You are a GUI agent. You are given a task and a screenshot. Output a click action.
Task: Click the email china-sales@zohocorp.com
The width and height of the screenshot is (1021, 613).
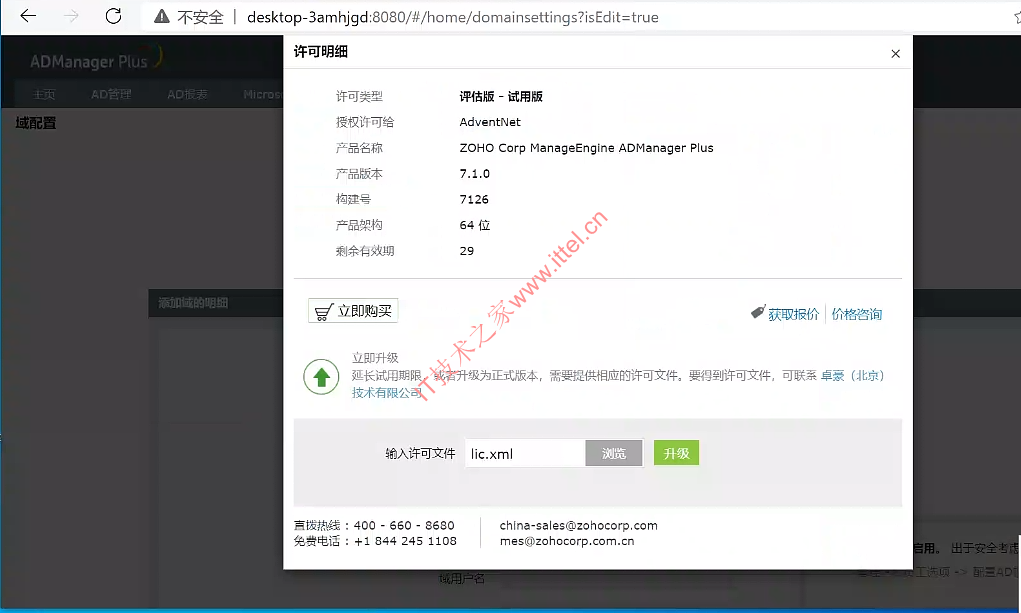tap(578, 525)
